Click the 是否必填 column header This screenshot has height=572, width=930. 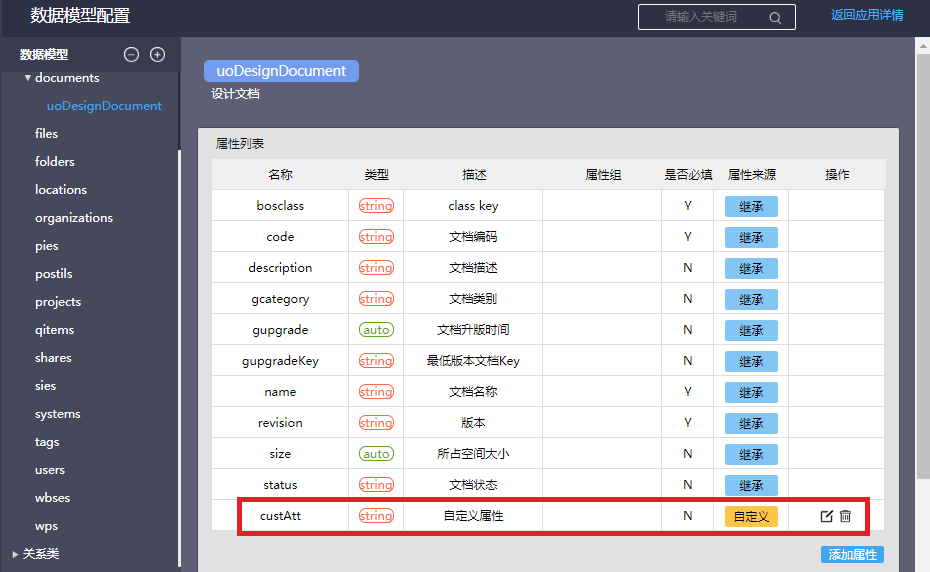pos(688,174)
